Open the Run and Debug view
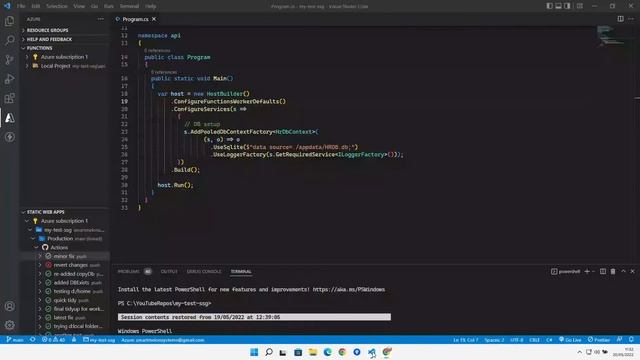Screen dimensions: 640x360 click(x=9, y=79)
